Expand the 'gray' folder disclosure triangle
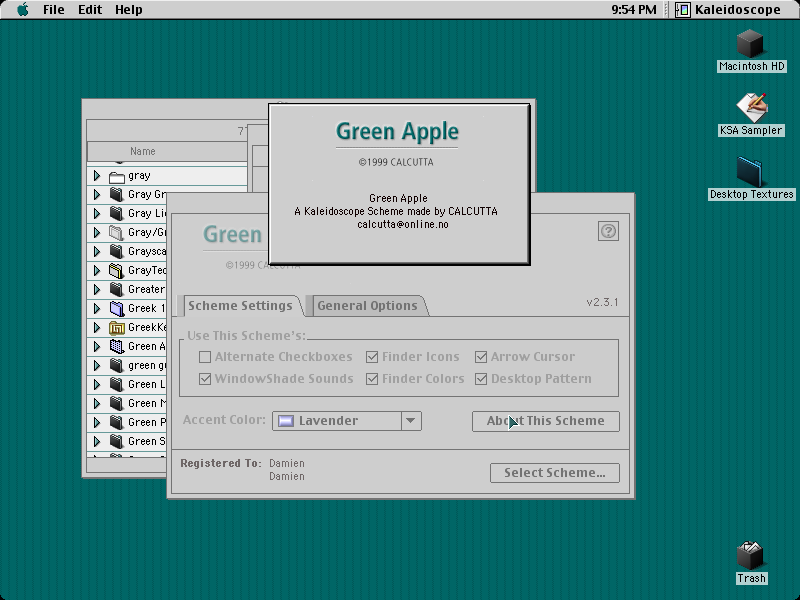 point(97,176)
